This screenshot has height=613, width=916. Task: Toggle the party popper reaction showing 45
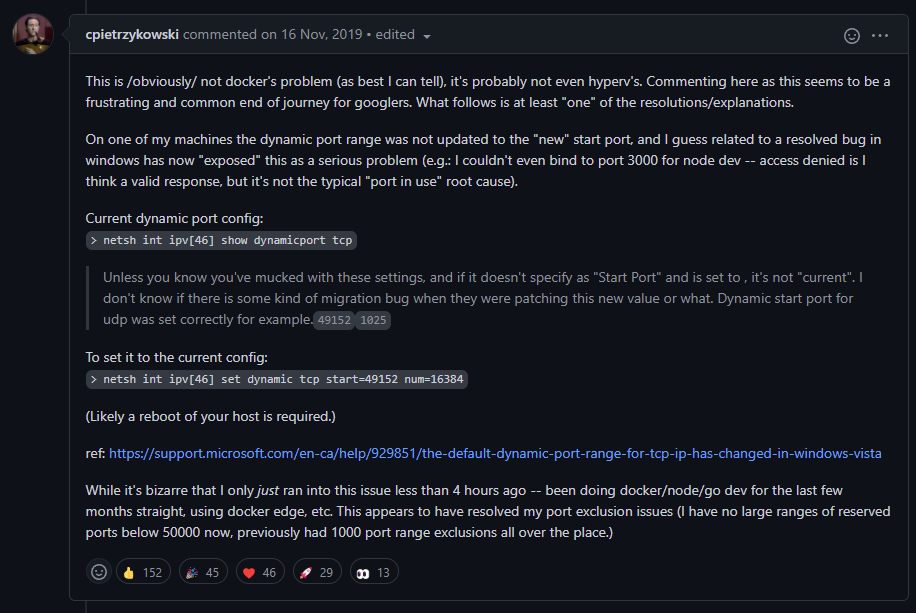click(x=203, y=572)
